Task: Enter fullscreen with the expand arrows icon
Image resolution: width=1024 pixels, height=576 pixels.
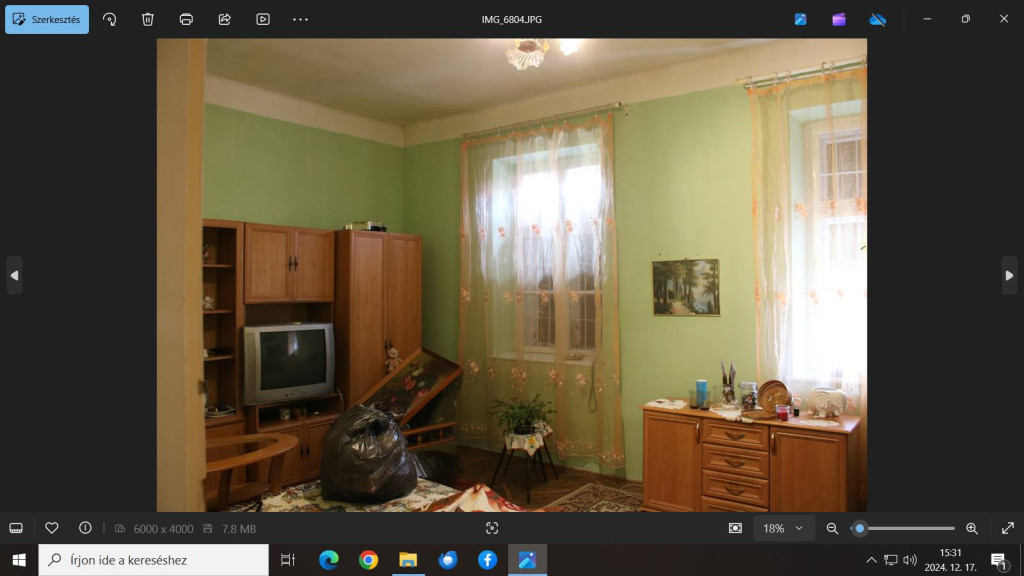Action: [1007, 528]
